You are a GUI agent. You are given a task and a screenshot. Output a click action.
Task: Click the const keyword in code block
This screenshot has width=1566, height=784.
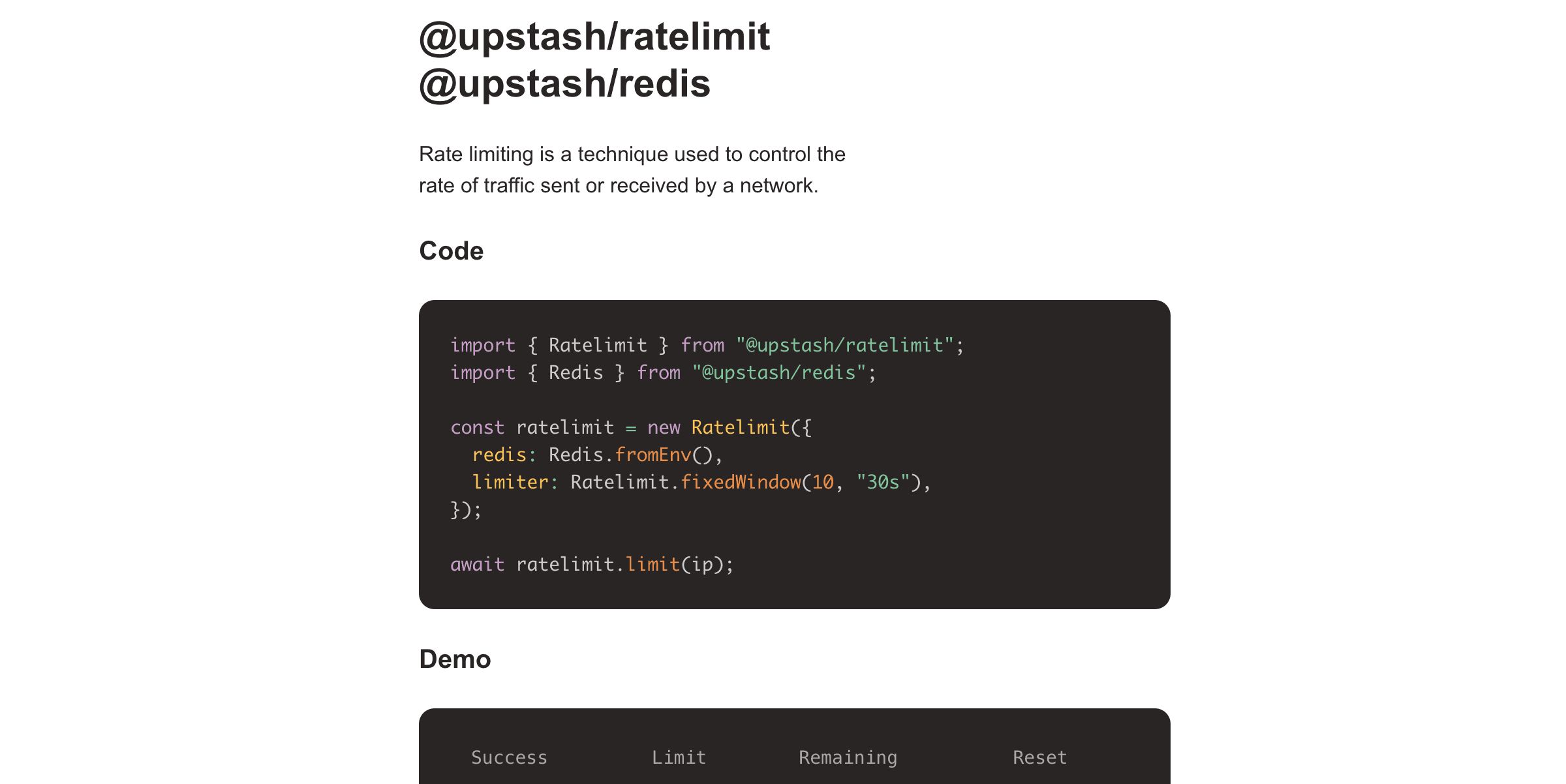[478, 427]
